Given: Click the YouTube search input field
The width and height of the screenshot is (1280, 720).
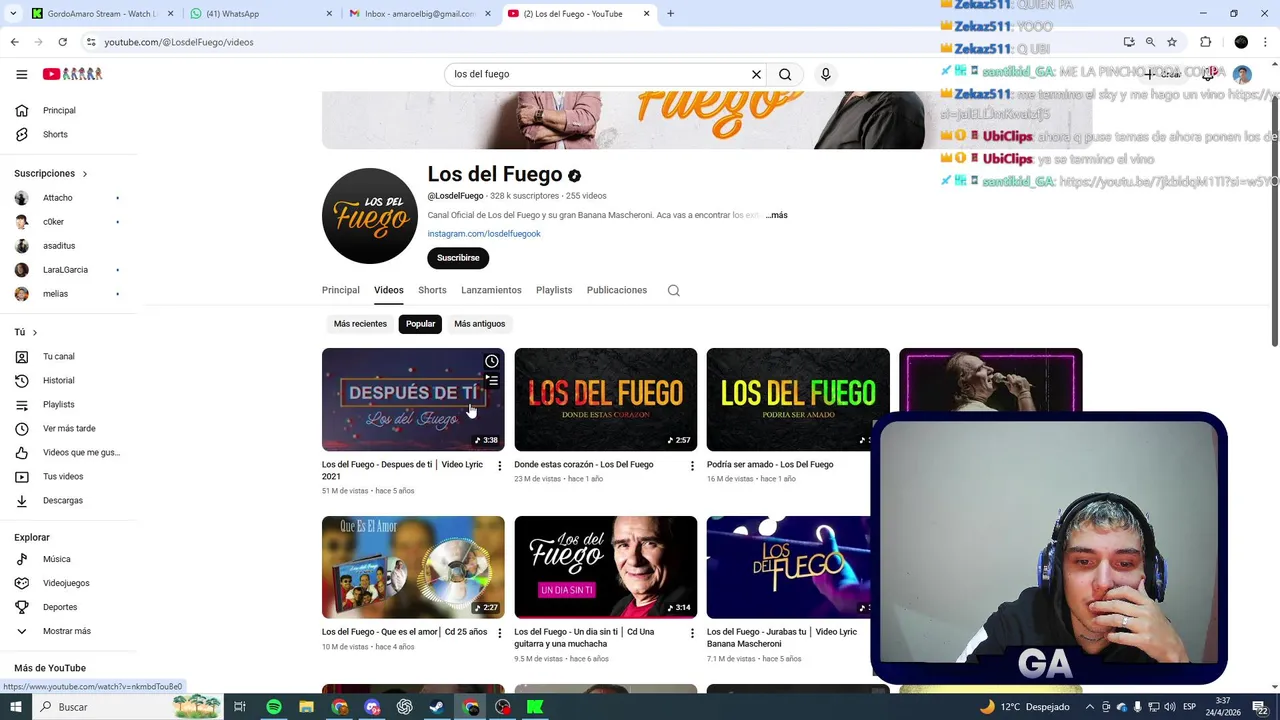Looking at the screenshot, I should 598,74.
